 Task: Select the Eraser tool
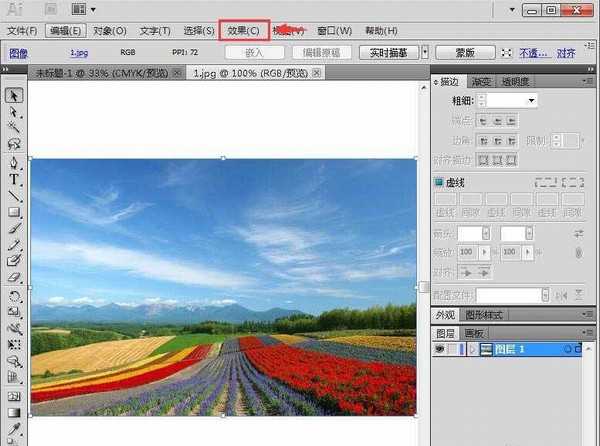pos(15,277)
